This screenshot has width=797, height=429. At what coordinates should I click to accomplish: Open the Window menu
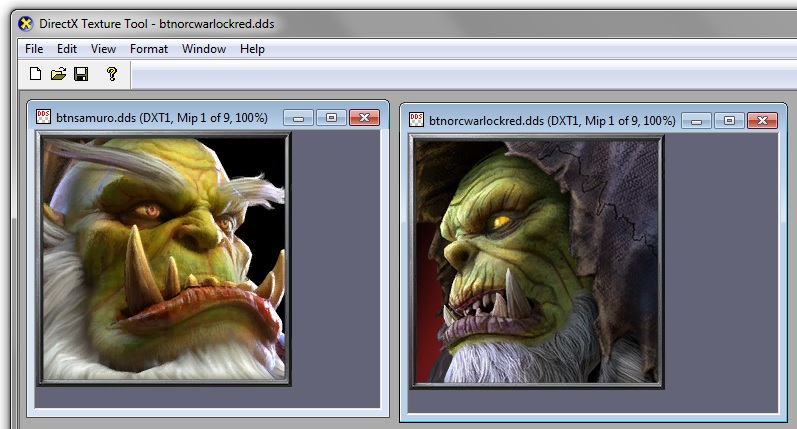click(x=204, y=49)
